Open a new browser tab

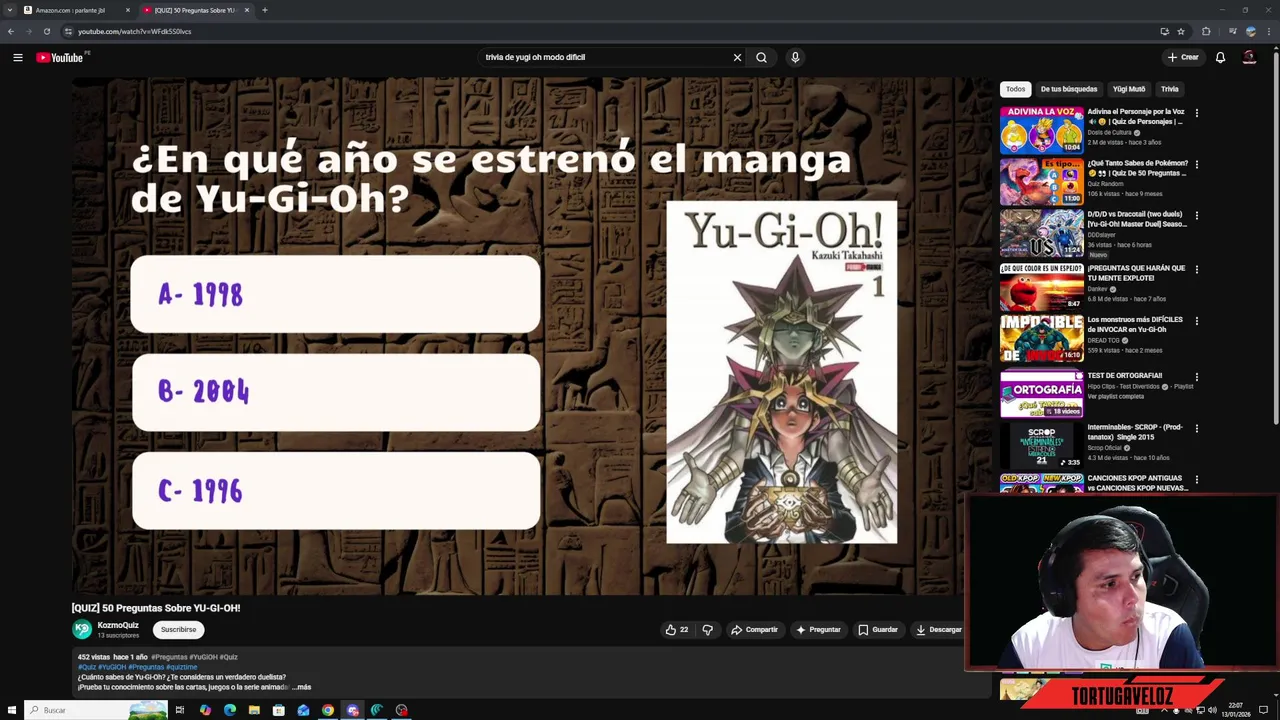(264, 10)
